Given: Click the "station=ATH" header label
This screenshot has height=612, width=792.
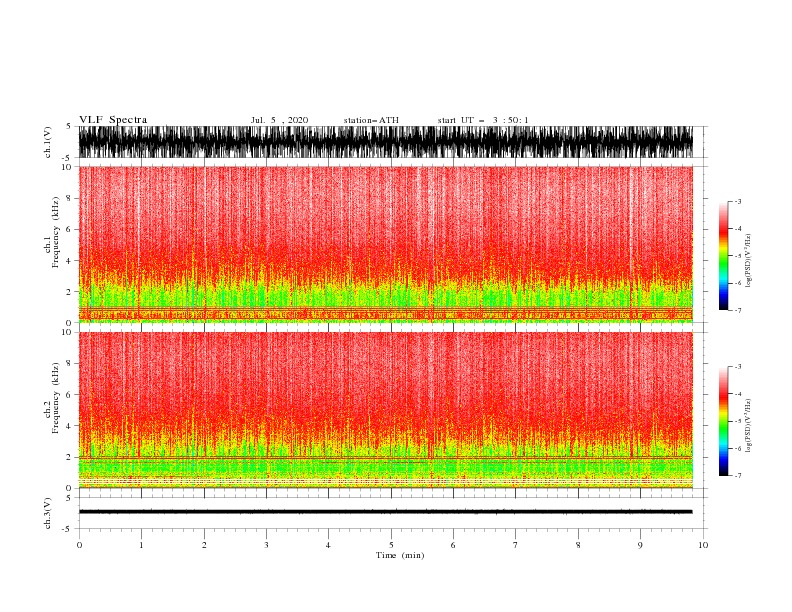Looking at the screenshot, I should (371, 120).
